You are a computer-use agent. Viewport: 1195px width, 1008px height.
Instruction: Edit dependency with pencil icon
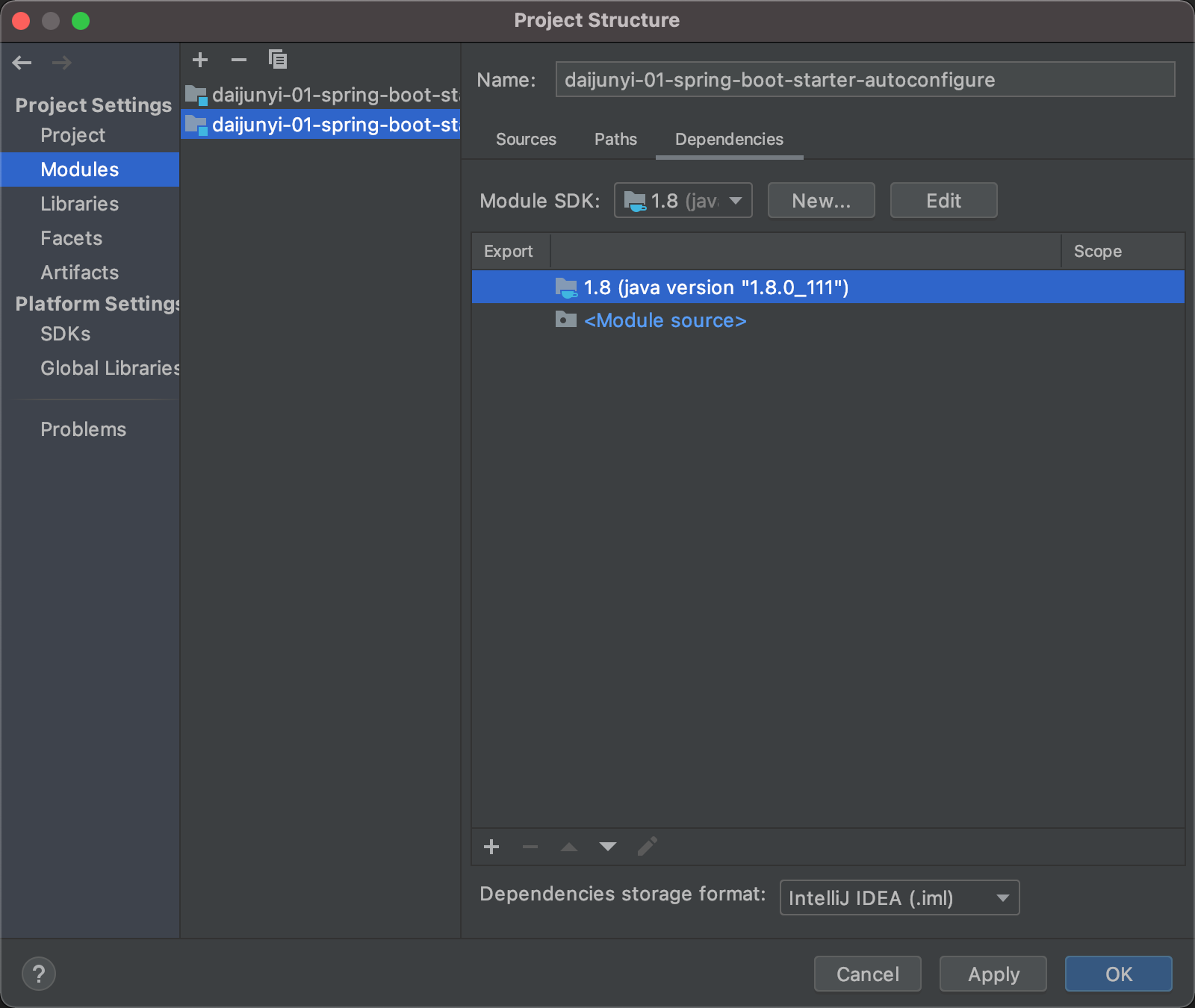[x=648, y=846]
